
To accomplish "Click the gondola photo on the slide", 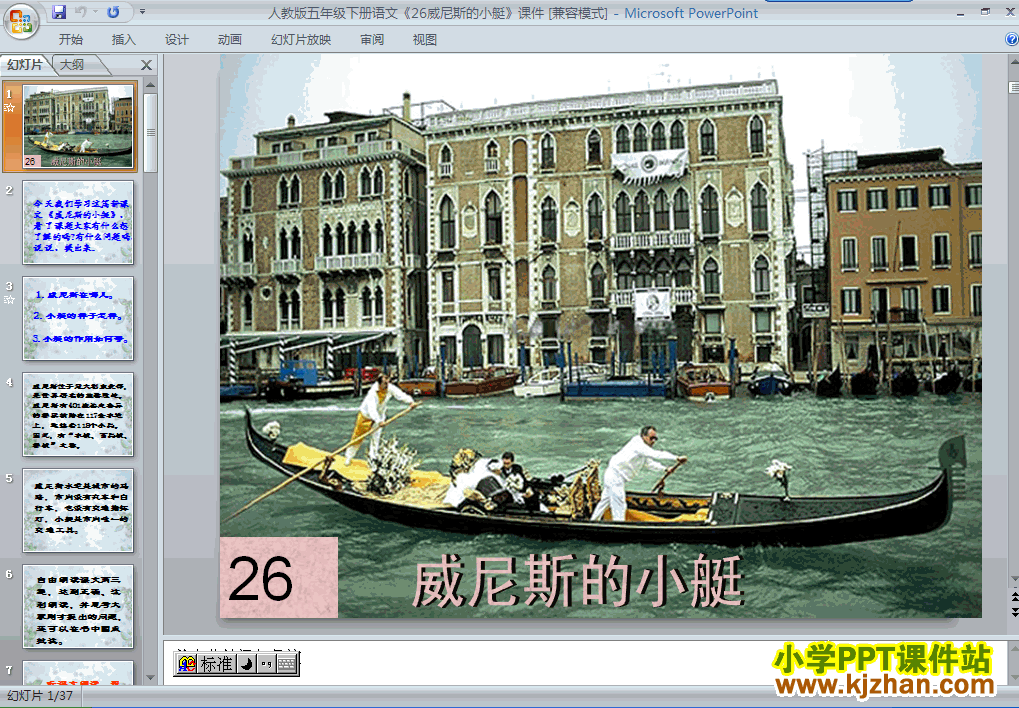I will coord(600,335).
